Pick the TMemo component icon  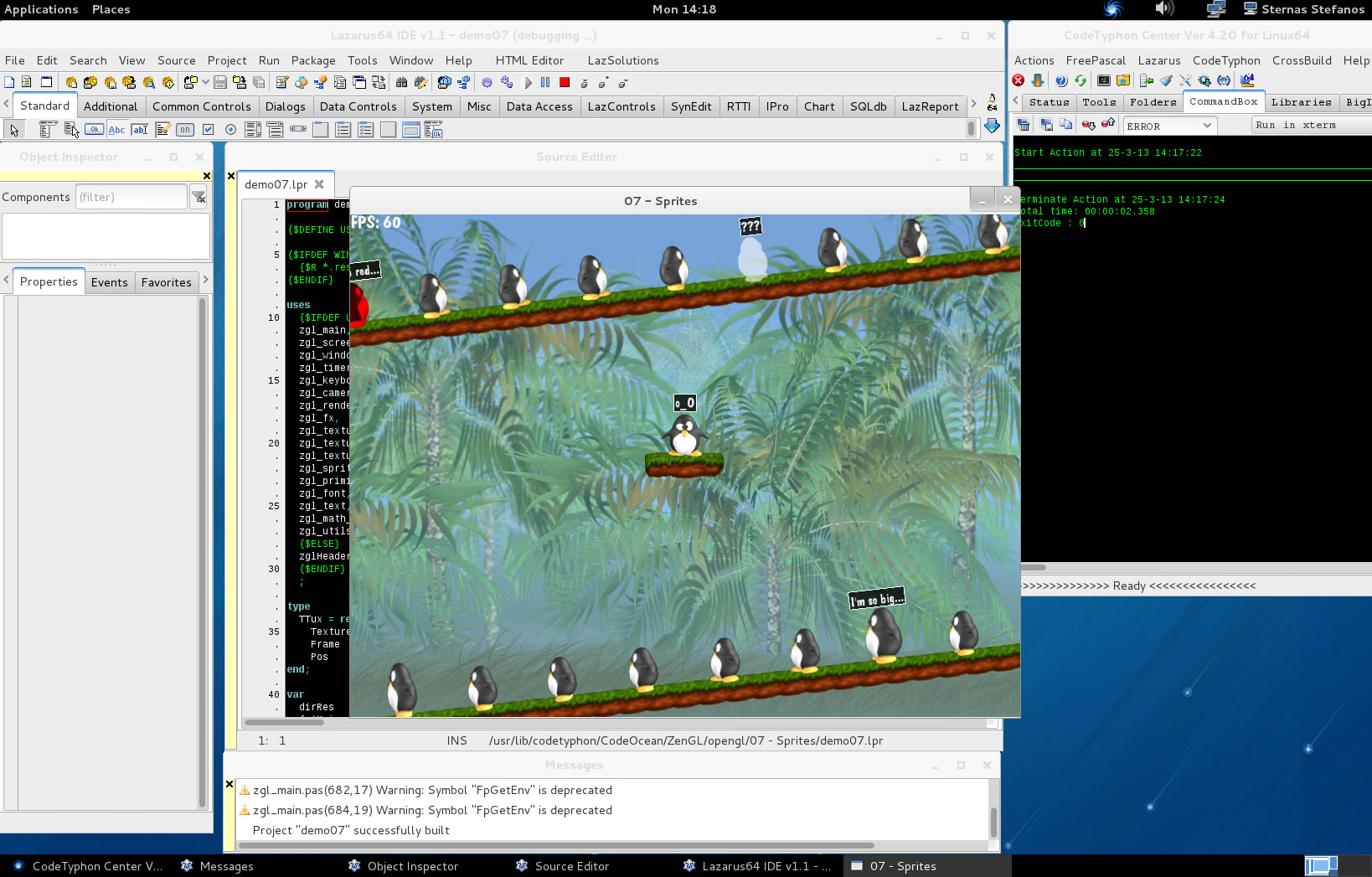click(x=162, y=129)
